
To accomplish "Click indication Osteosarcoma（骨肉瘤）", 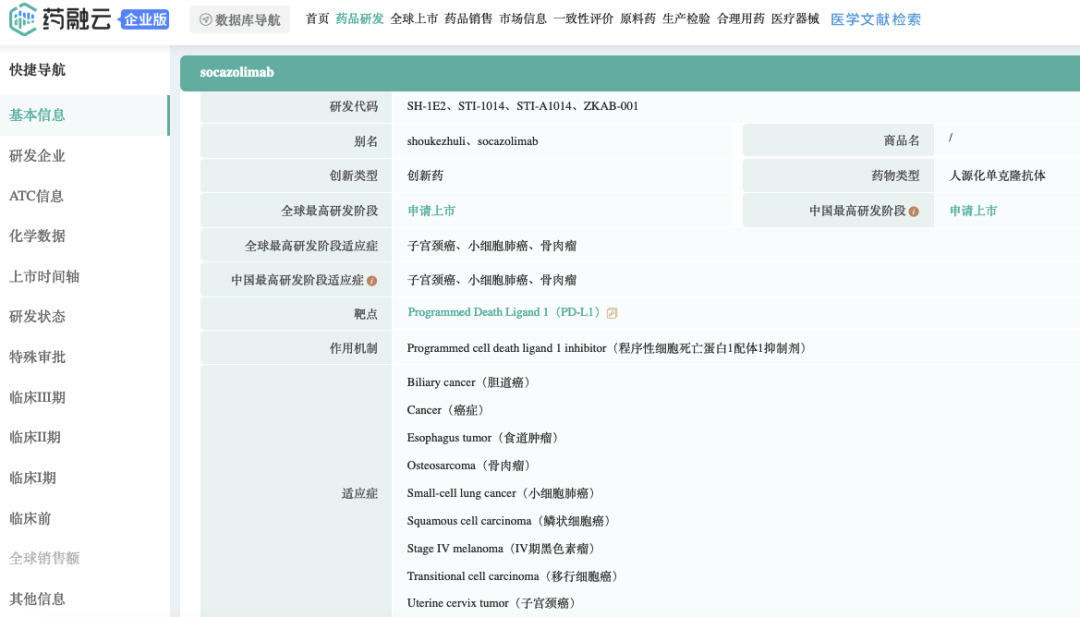I will (469, 466).
